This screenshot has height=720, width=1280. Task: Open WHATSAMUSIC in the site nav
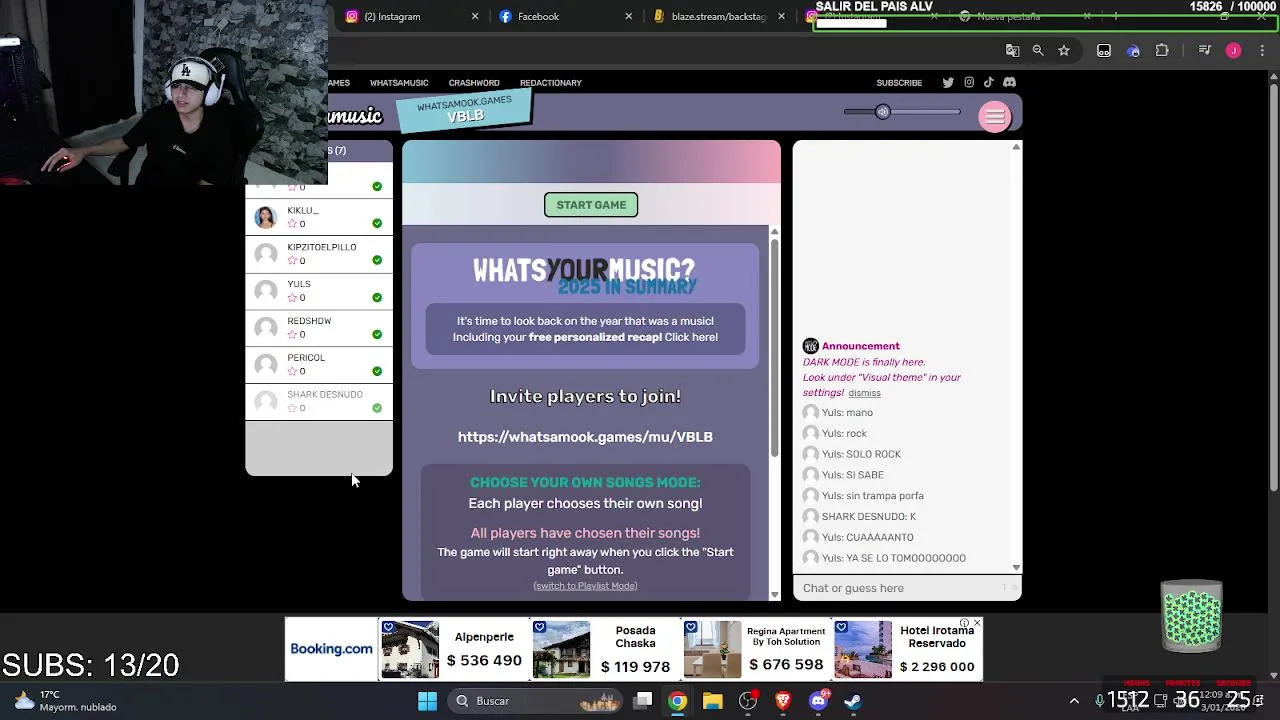399,83
